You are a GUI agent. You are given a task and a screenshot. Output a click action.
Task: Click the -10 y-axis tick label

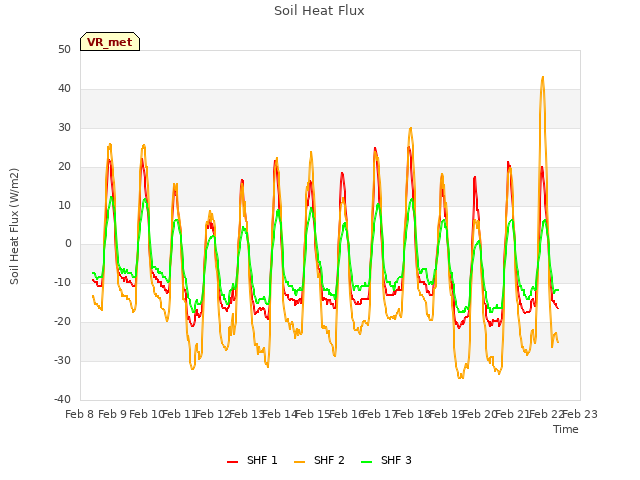(62, 282)
